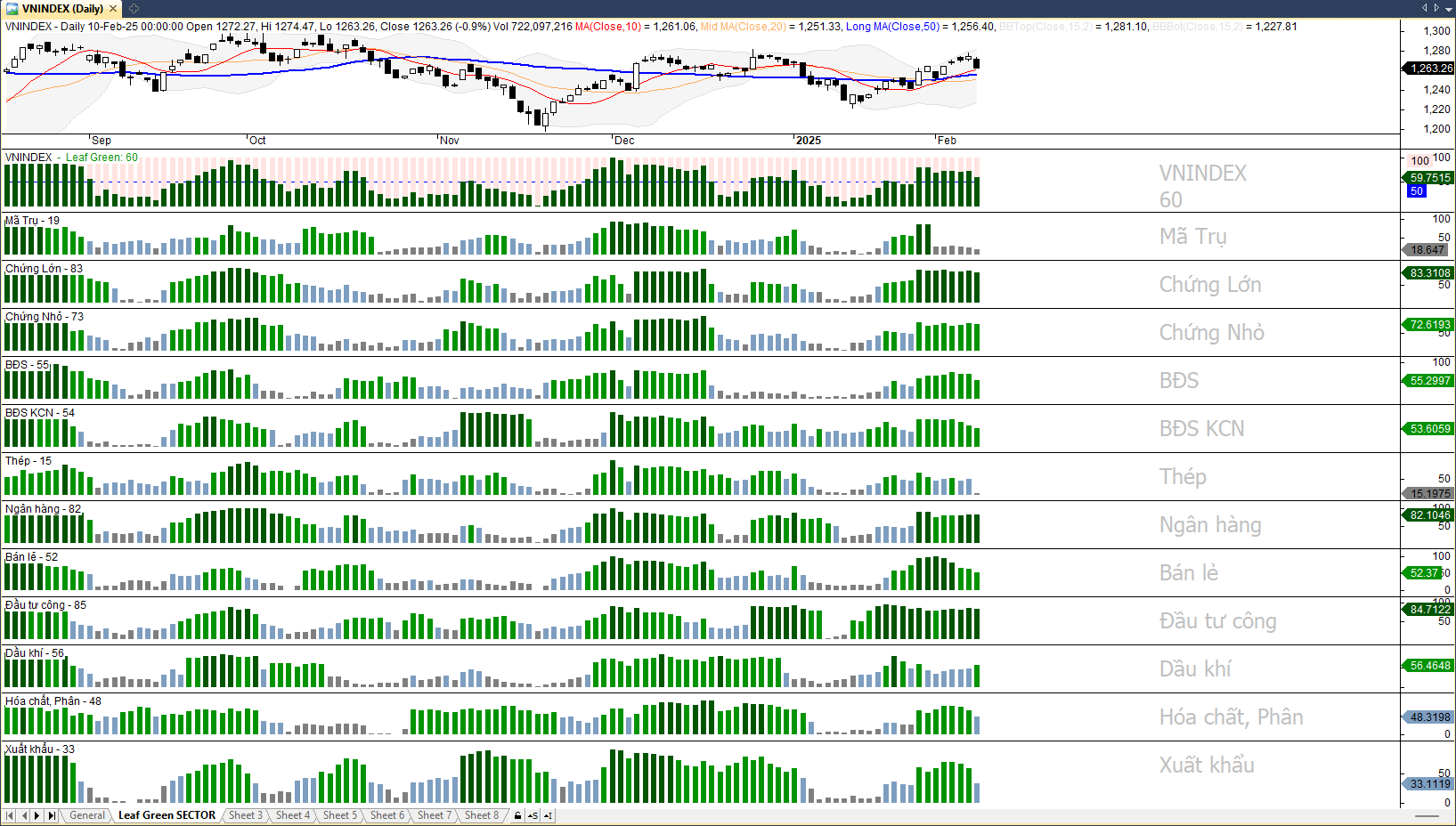Click the Leaf Green SECTOR sheet tab
1456x826 pixels.
click(x=167, y=815)
